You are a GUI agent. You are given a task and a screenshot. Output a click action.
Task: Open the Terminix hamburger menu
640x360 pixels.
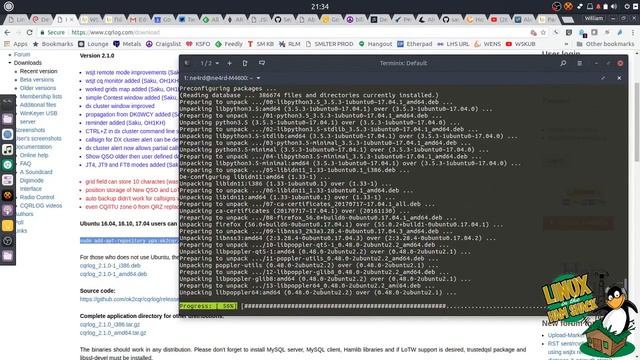click(x=580, y=63)
